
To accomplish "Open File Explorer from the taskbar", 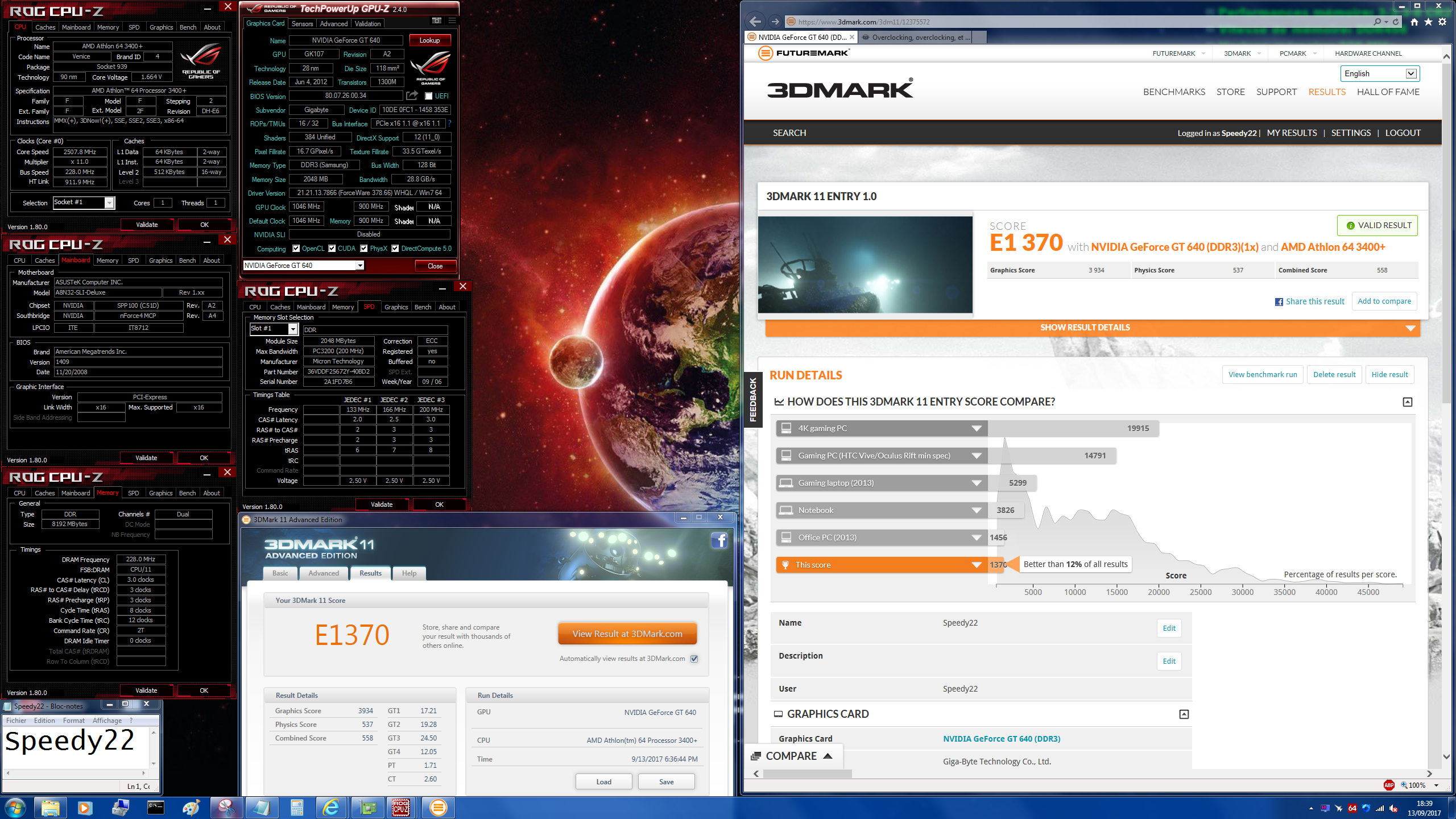I will [51, 808].
